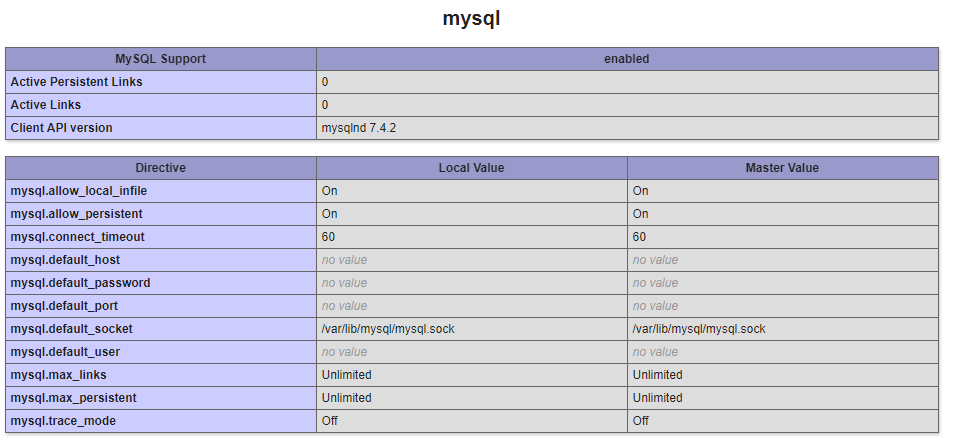Select the mysql.max_links Unlimited local value
The width and height of the screenshot is (966, 448).
click(347, 375)
